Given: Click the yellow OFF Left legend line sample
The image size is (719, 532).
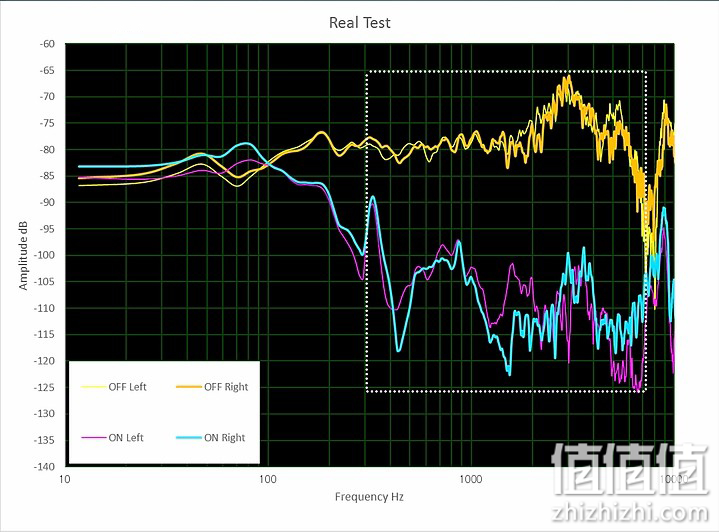Looking at the screenshot, I should coord(94,387).
